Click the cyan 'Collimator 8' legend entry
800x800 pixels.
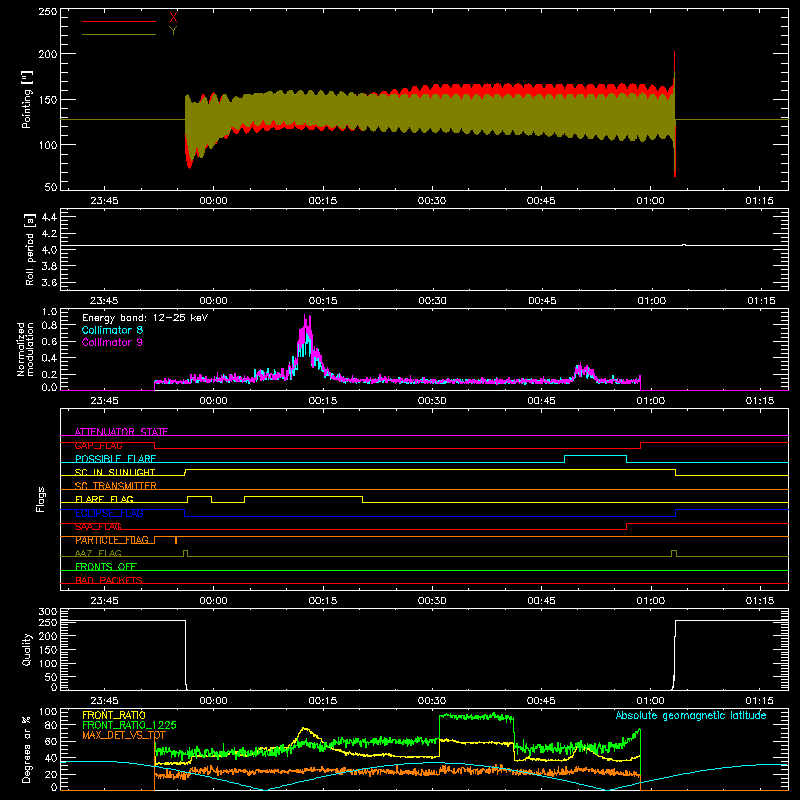(x=112, y=330)
